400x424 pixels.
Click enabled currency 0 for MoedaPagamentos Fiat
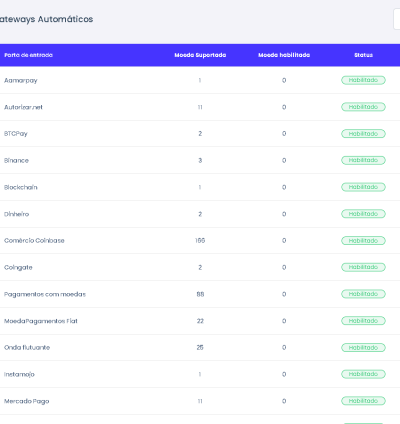point(284,321)
